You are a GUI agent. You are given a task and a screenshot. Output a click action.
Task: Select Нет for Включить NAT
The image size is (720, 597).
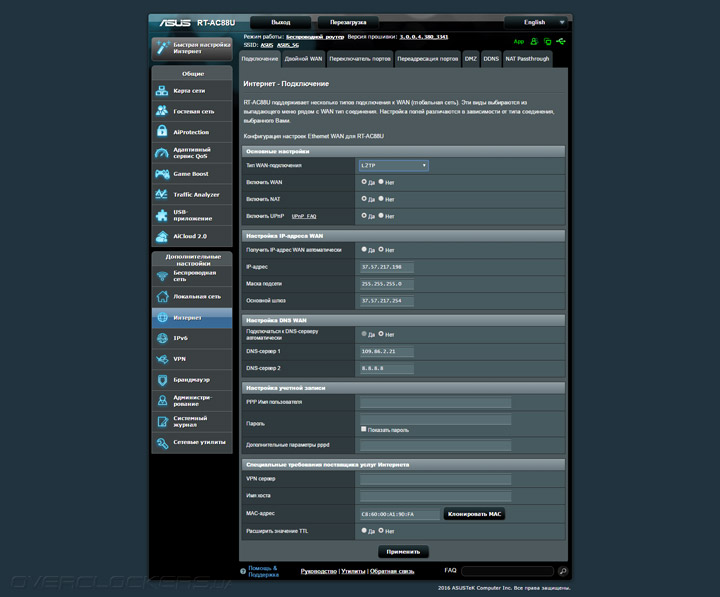point(381,198)
